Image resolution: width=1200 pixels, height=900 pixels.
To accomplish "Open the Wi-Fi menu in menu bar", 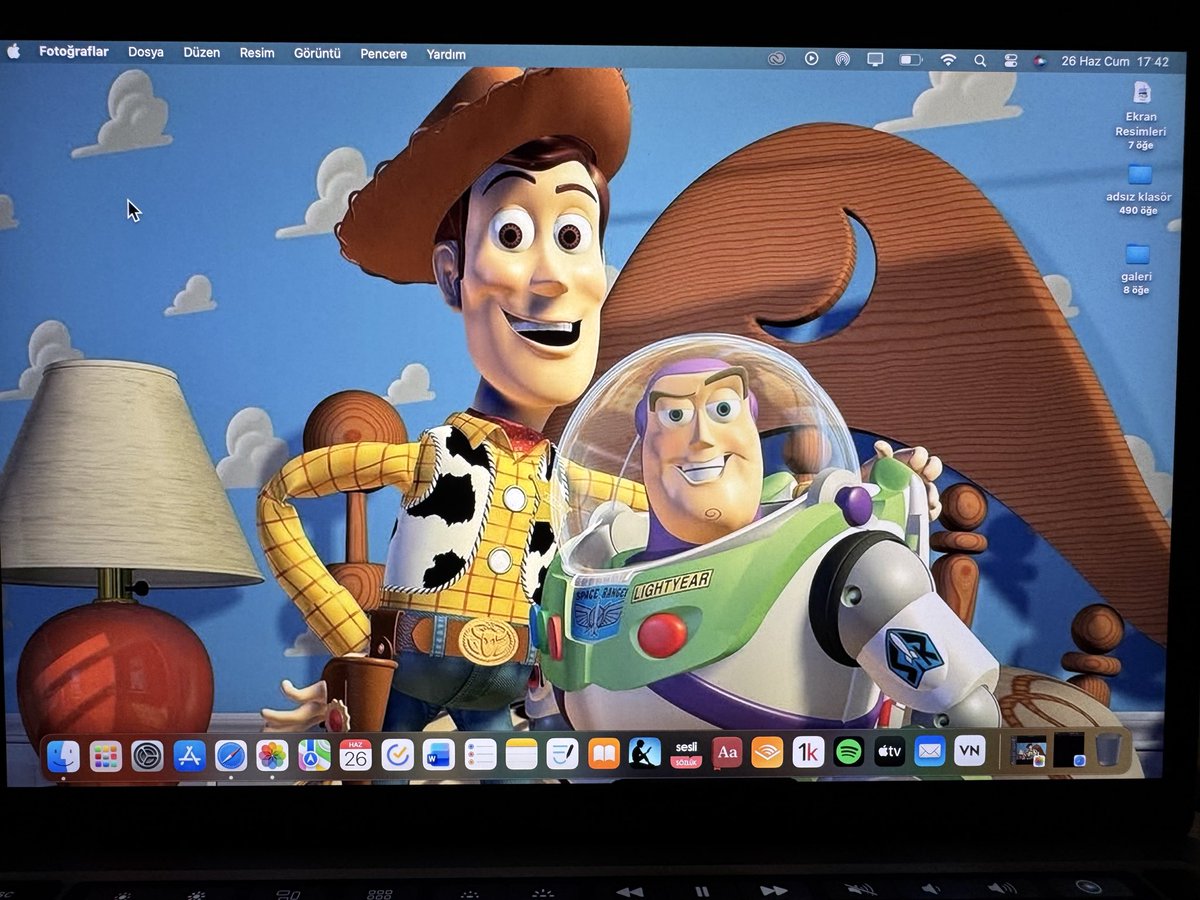I will click(x=948, y=60).
